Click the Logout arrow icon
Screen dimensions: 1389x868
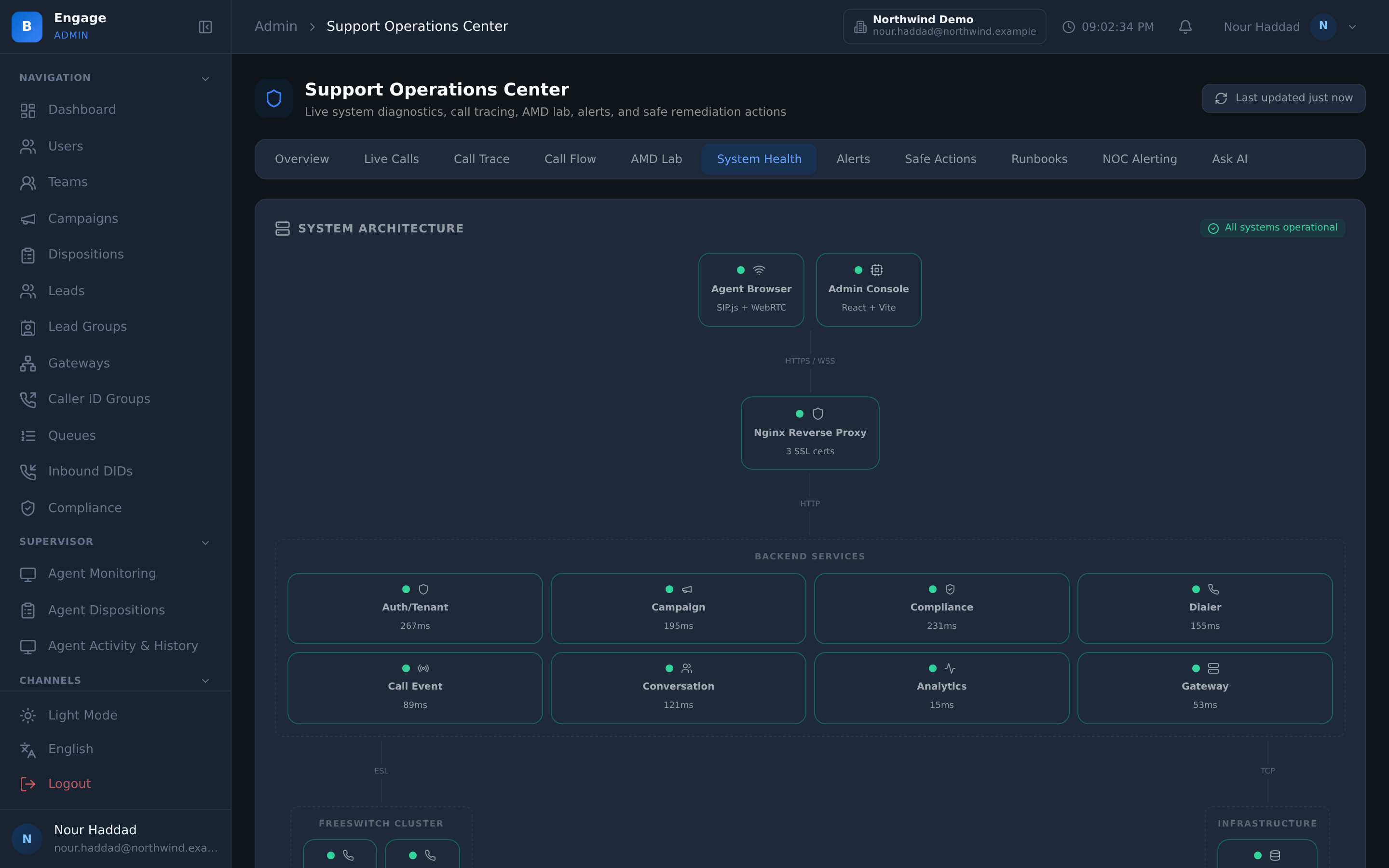(x=27, y=784)
